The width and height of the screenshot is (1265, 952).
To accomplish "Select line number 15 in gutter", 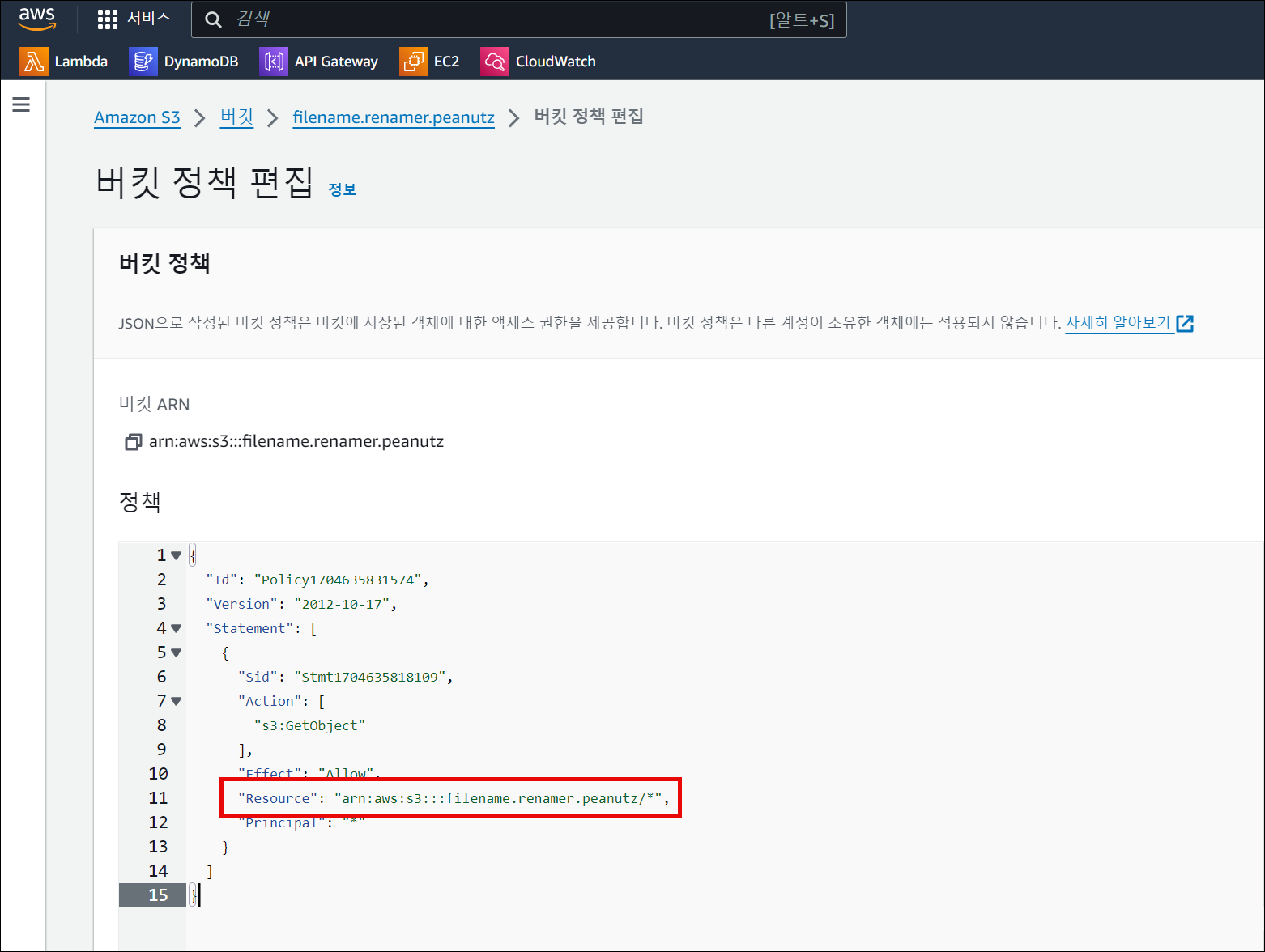I will tap(158, 895).
